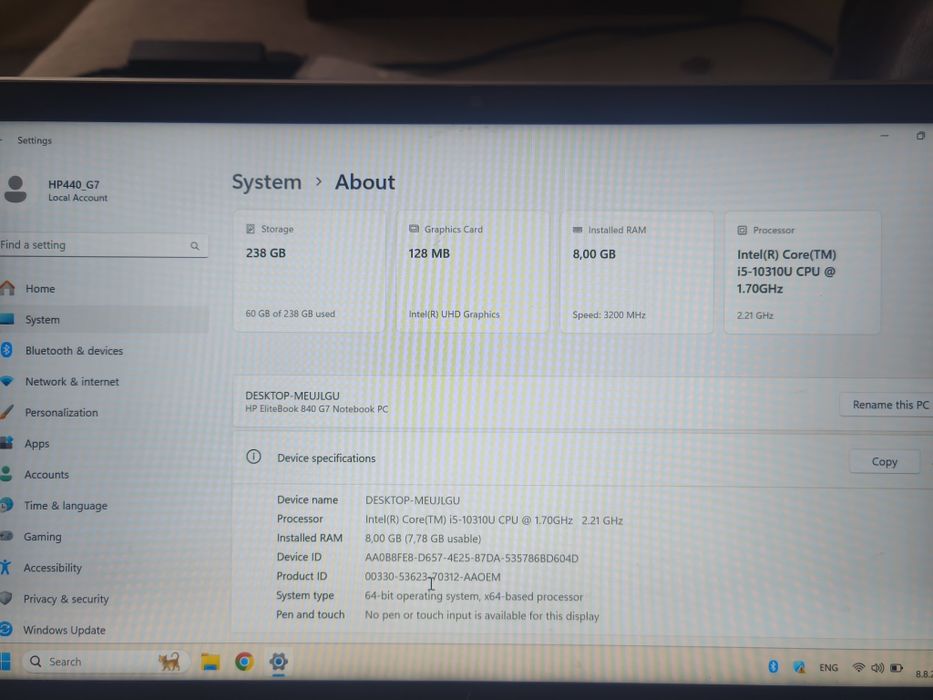This screenshot has height=700, width=933.
Task: Click the Installed RAM 8,00 GB card
Action: coord(636,272)
